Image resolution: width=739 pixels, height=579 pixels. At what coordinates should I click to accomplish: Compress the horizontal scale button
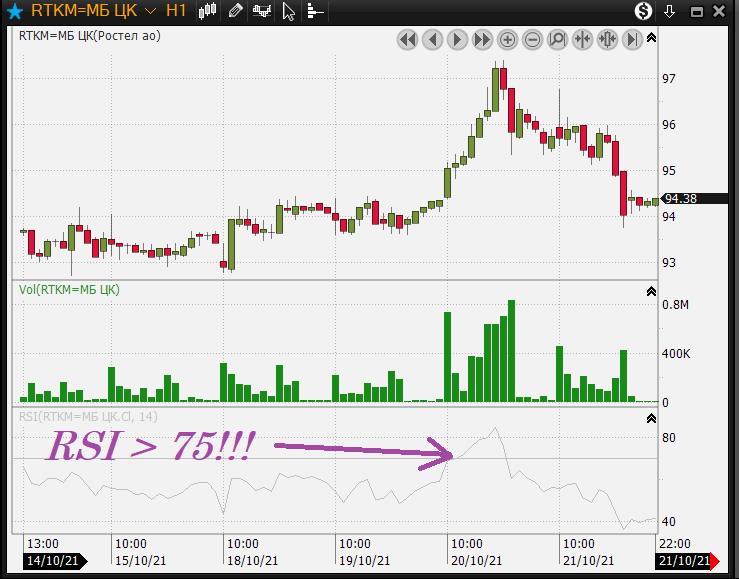pos(583,40)
